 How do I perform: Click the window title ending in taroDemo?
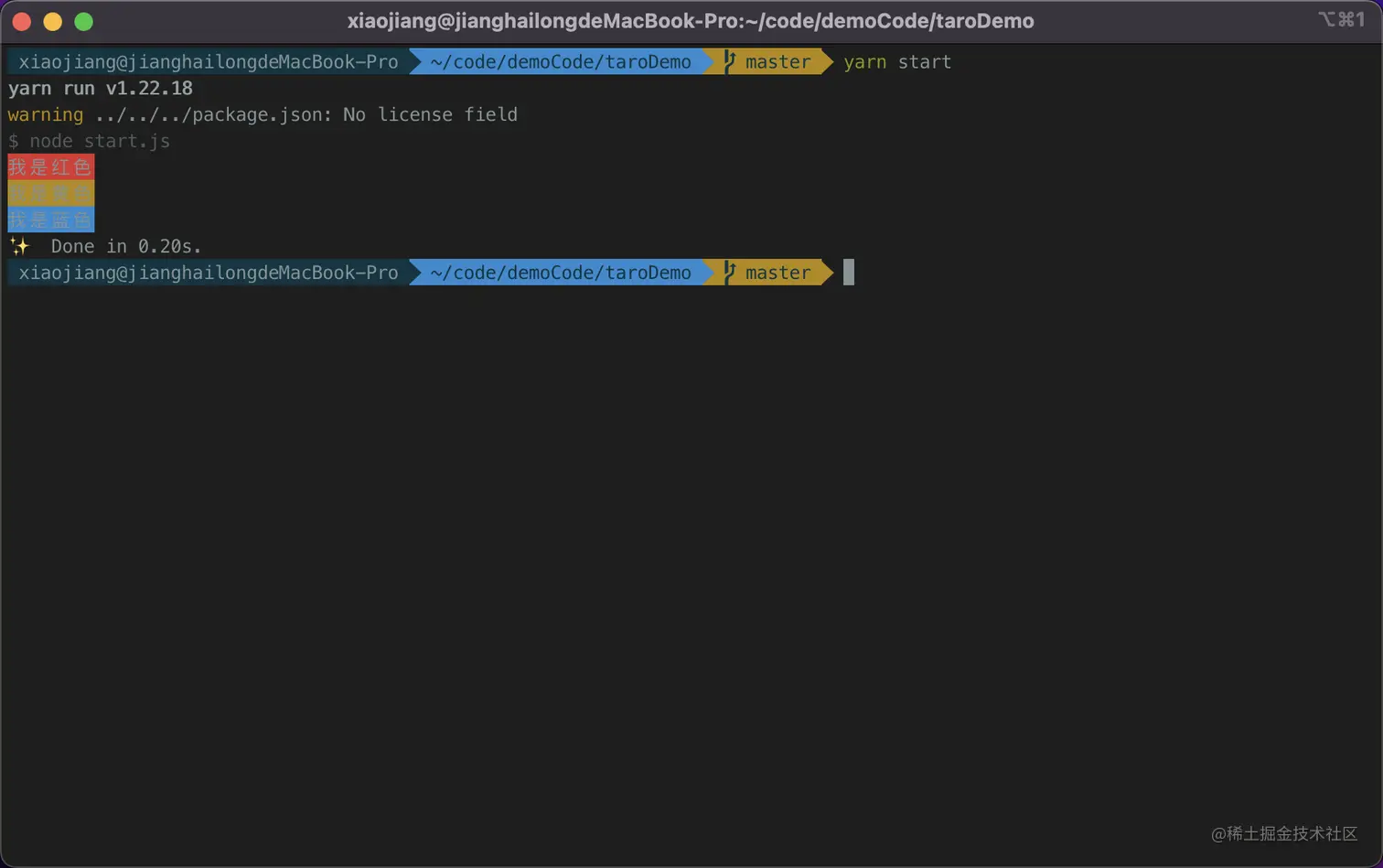coord(691,21)
